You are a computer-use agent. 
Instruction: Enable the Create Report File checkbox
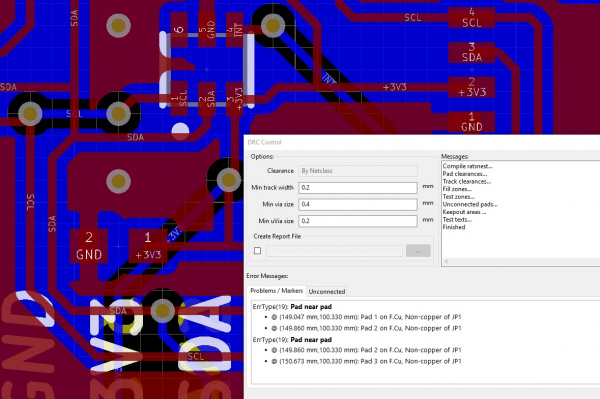258,251
